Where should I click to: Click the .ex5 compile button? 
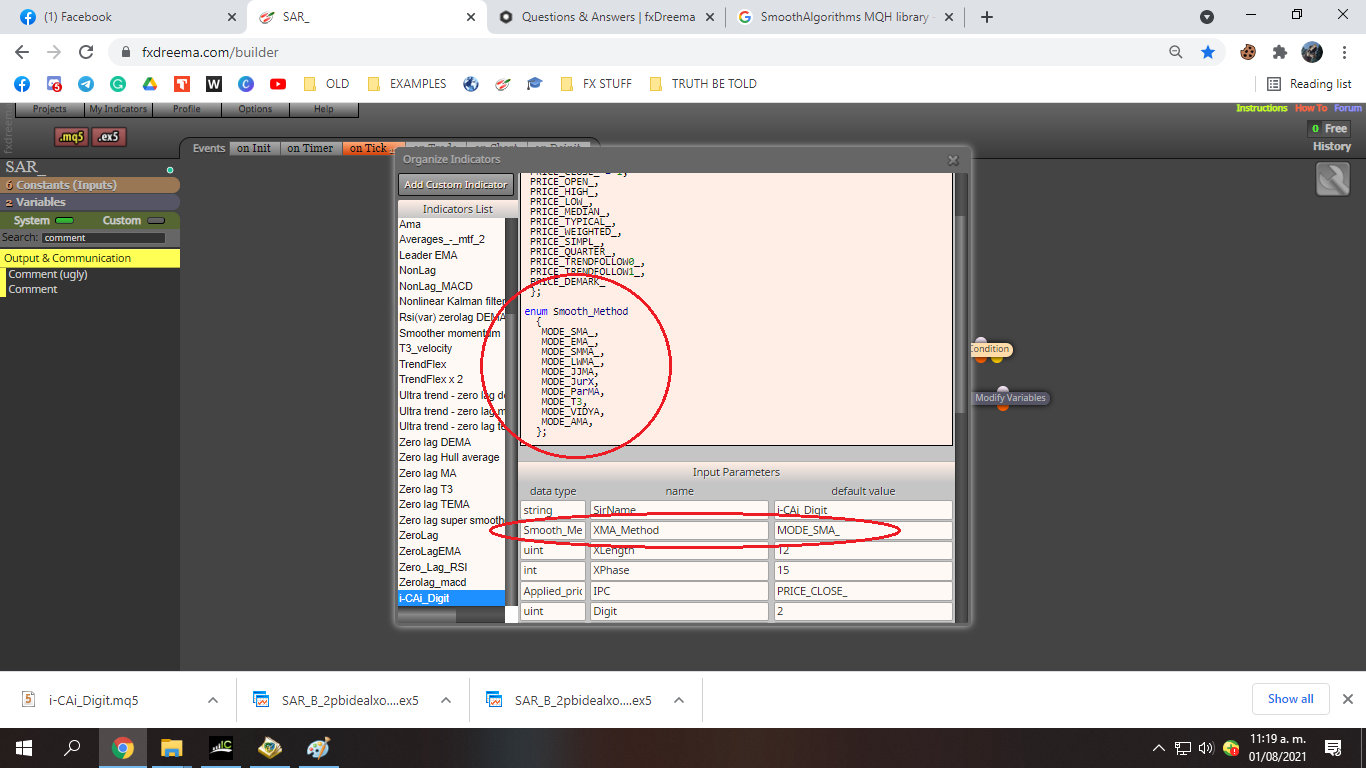pyautogui.click(x=109, y=137)
